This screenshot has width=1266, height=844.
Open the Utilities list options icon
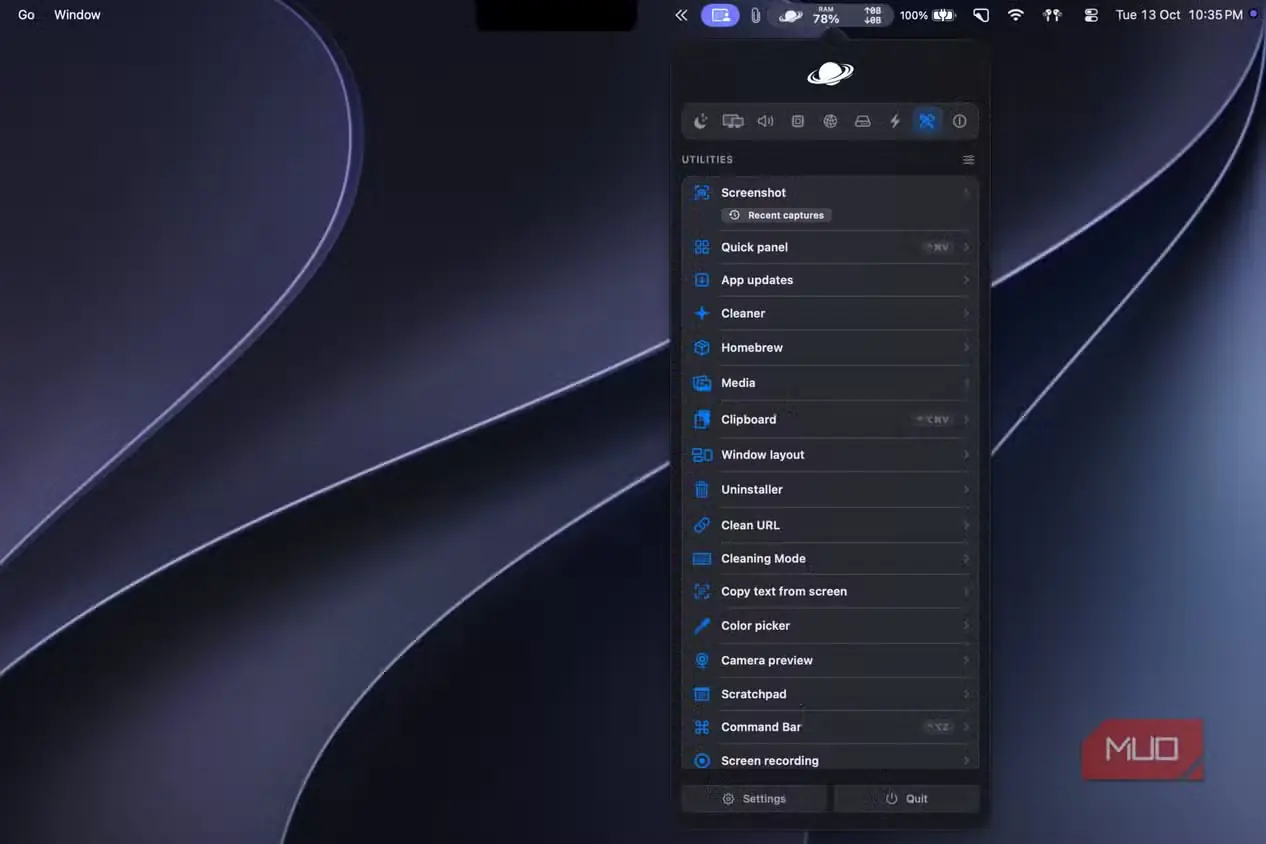968,160
